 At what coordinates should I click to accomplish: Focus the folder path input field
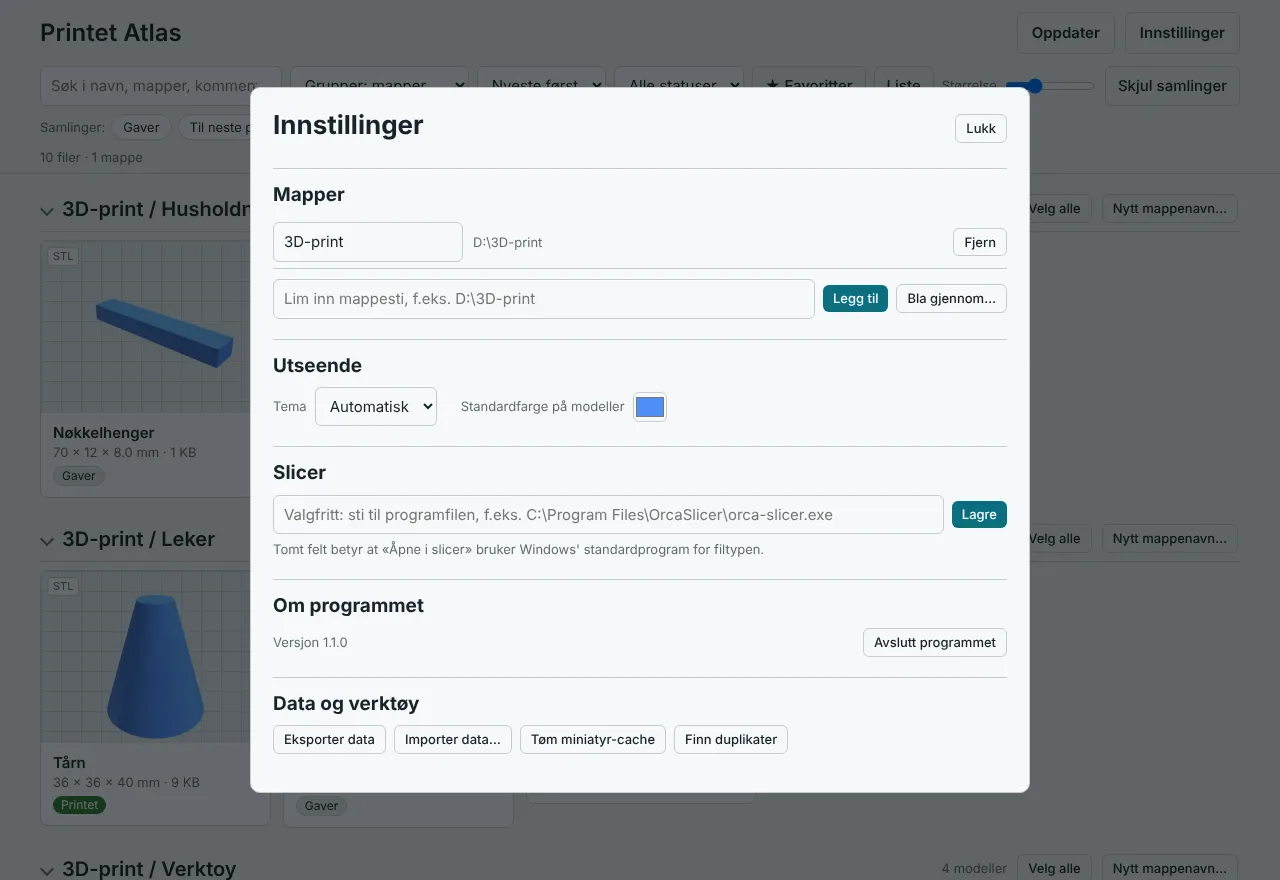pos(544,299)
